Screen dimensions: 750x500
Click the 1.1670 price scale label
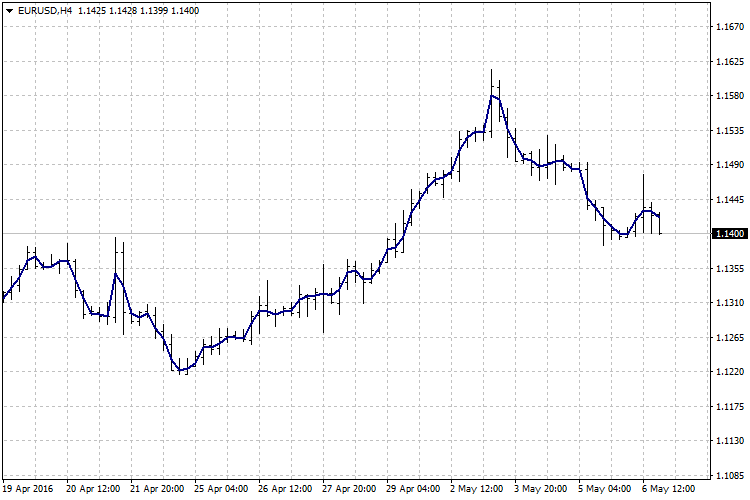click(x=730, y=27)
